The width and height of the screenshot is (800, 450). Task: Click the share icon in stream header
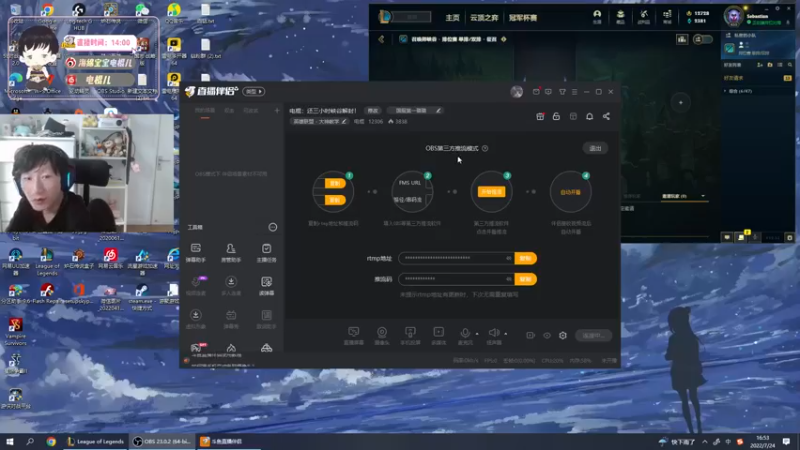[x=606, y=116]
